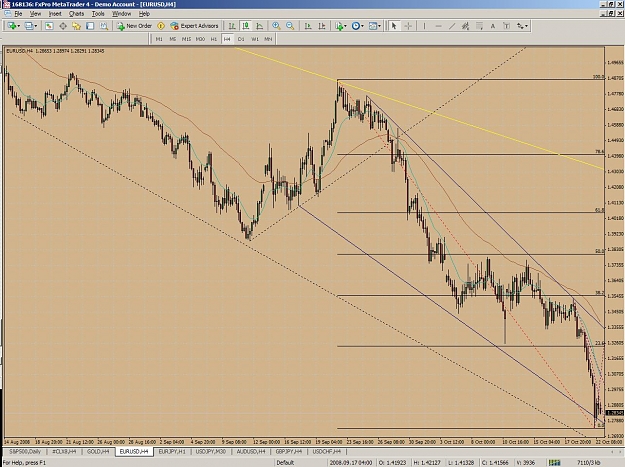This screenshot has width=625, height=467.
Task: Open the Indicators dropdown arrow
Action: pos(346,26)
